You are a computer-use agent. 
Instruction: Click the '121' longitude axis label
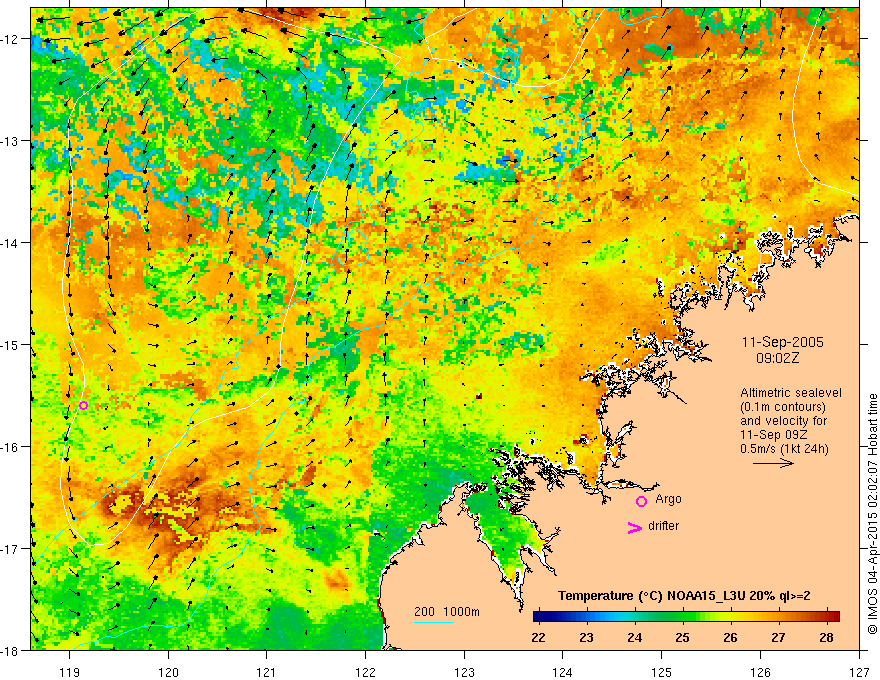coord(267,672)
